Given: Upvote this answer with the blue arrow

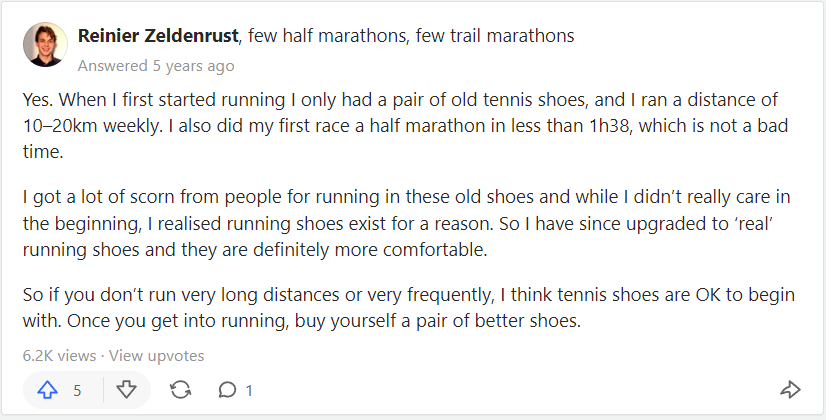Looking at the screenshot, I should click(x=47, y=390).
